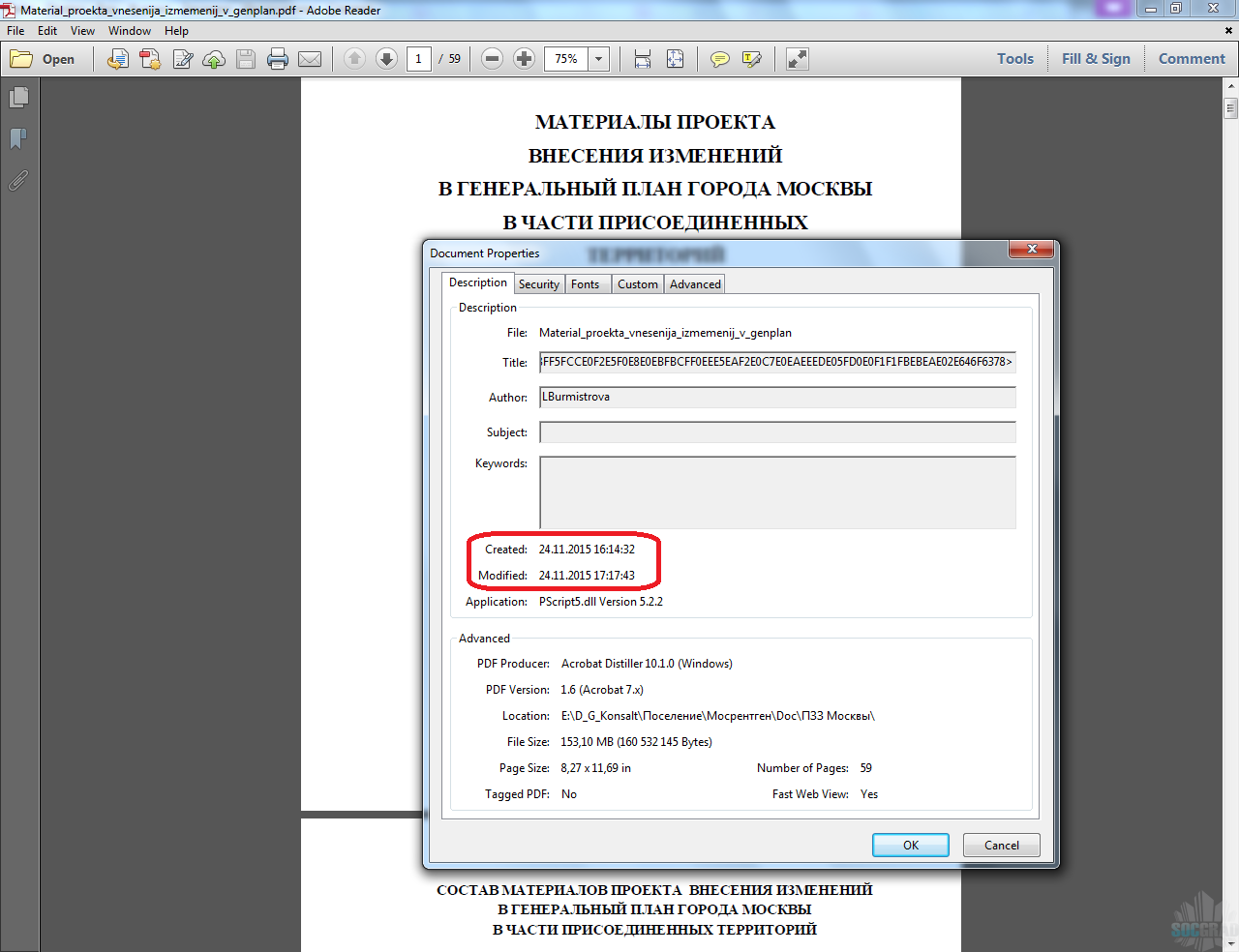Image resolution: width=1239 pixels, height=952 pixels.
Task: Open the attachments paperclip panel
Action: (18, 181)
